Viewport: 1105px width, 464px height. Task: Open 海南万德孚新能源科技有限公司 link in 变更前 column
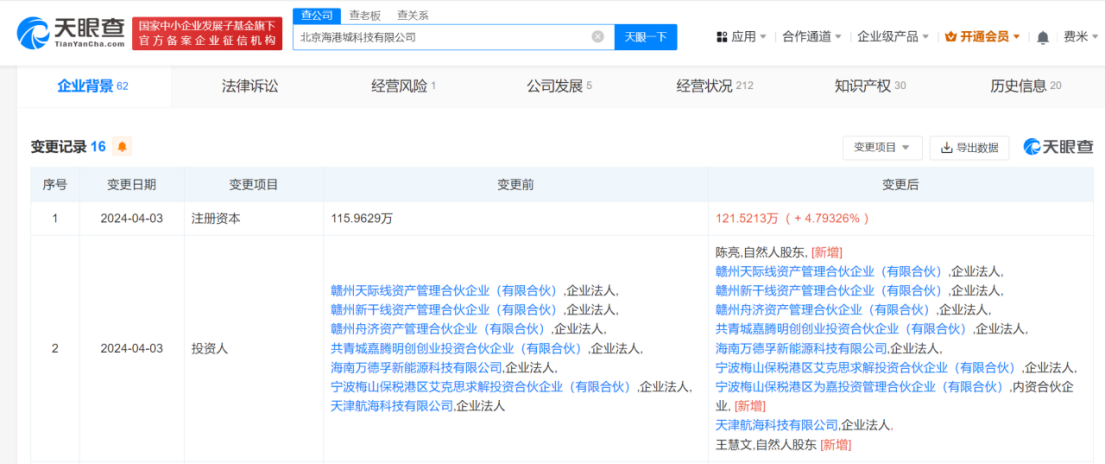click(x=416, y=367)
